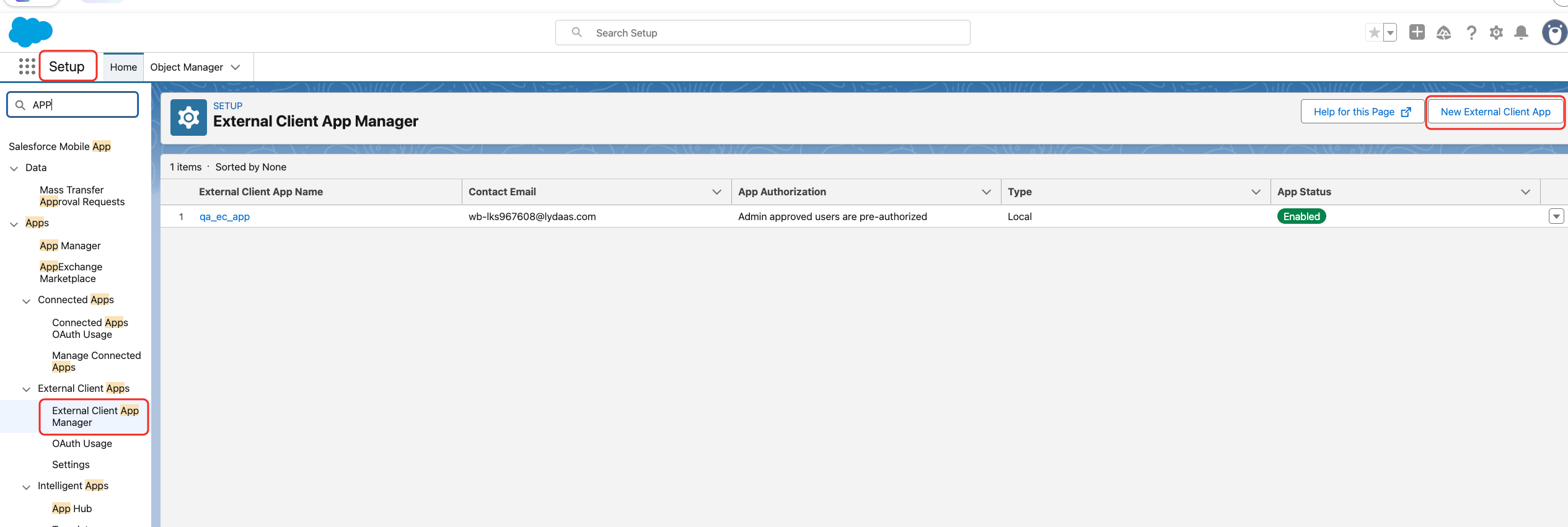Viewport: 1568px width, 527px height.
Task: Collapse the Data section chevron
Action: click(14, 168)
